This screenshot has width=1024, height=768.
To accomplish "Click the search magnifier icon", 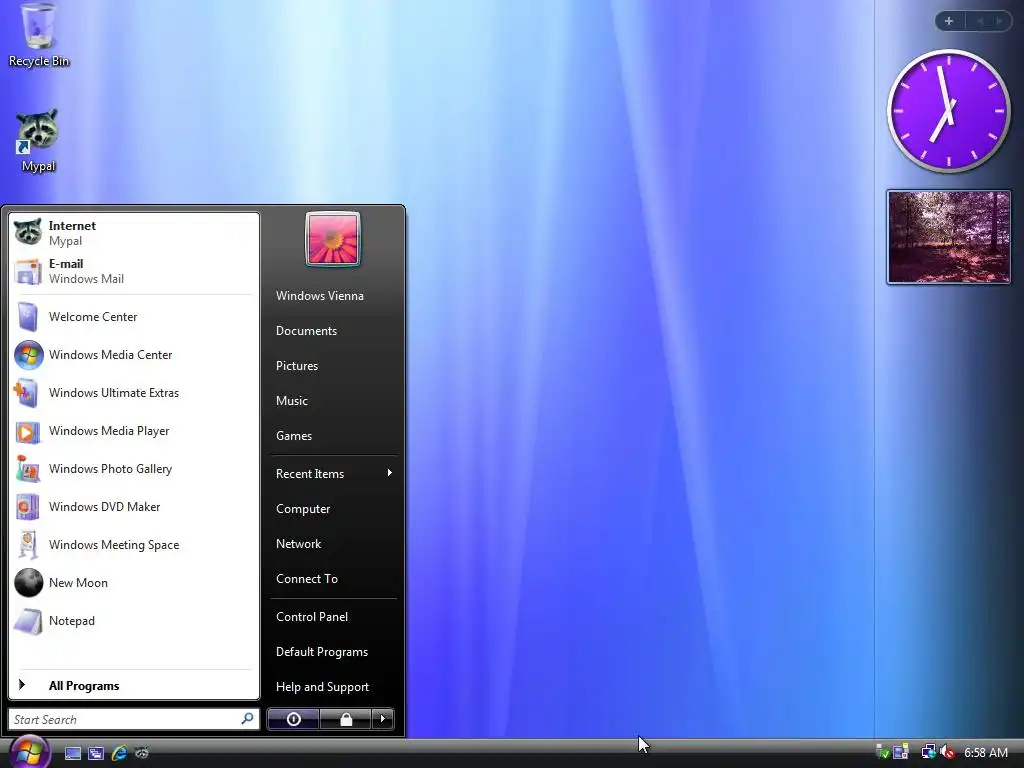I will pyautogui.click(x=247, y=719).
